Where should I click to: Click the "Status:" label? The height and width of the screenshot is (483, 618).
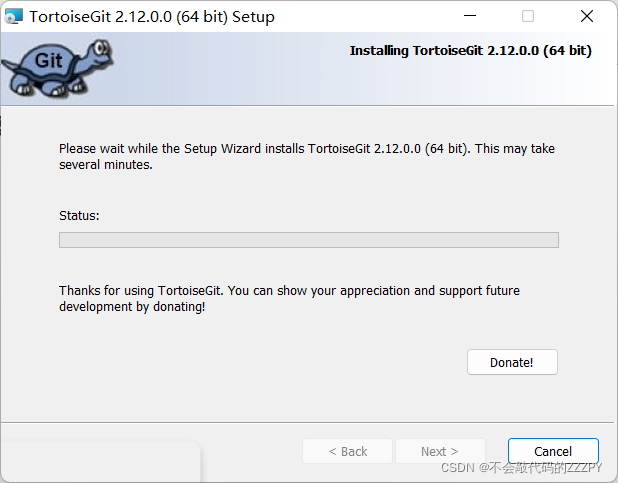[x=79, y=216]
